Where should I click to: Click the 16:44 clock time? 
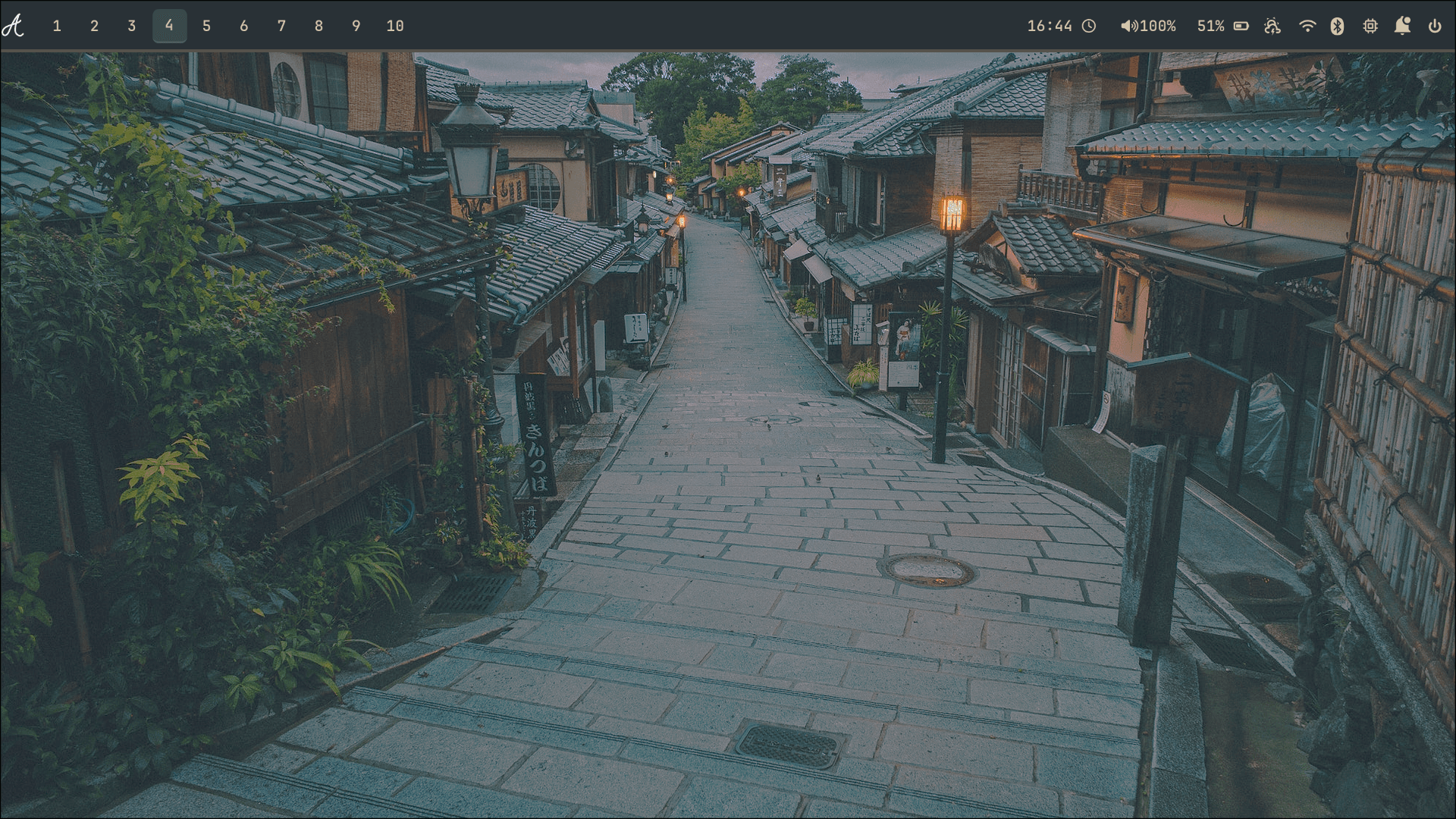click(1050, 26)
